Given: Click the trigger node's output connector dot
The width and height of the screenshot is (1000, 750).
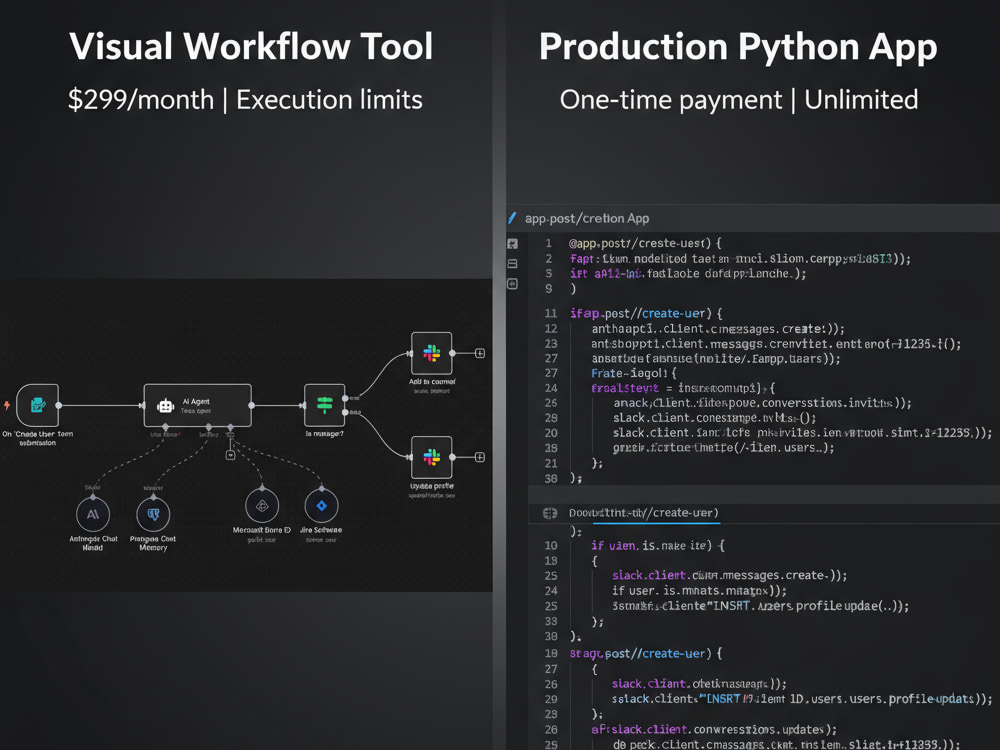Looking at the screenshot, I should [x=59, y=405].
